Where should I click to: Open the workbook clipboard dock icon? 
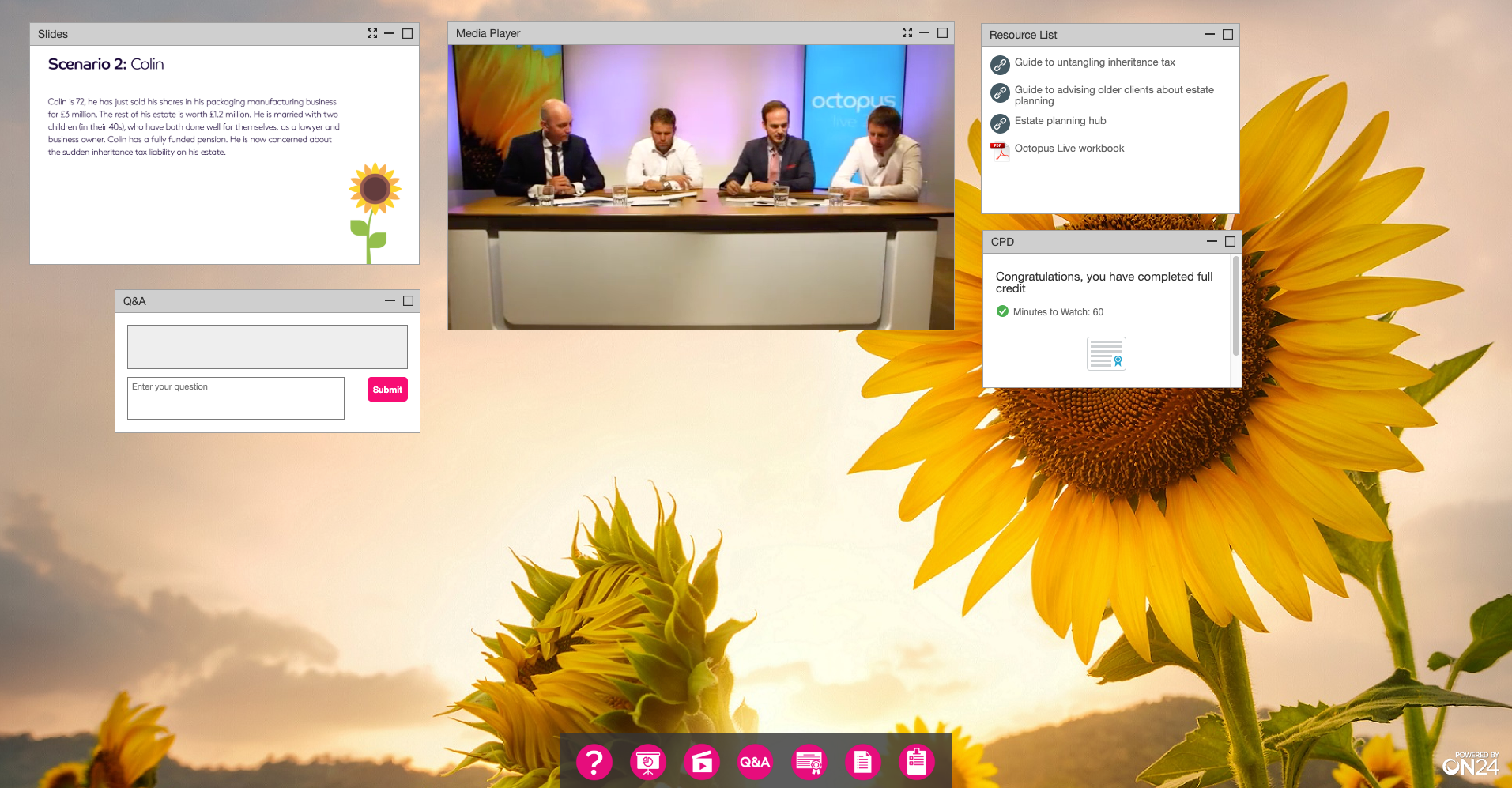pos(916,762)
